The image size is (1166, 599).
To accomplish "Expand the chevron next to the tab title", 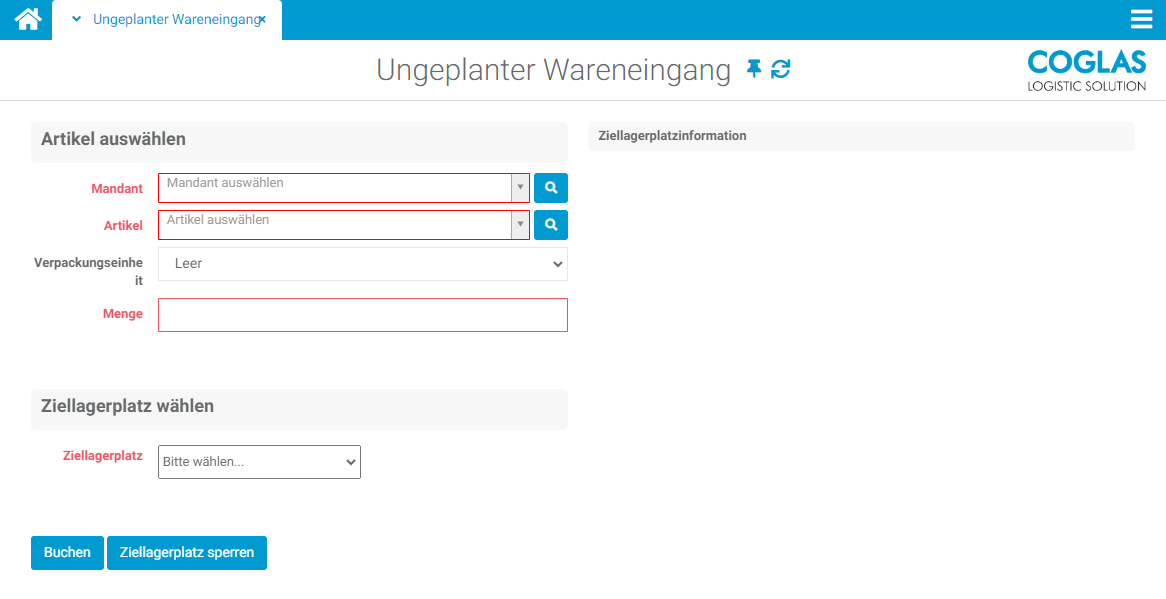I will (78, 18).
